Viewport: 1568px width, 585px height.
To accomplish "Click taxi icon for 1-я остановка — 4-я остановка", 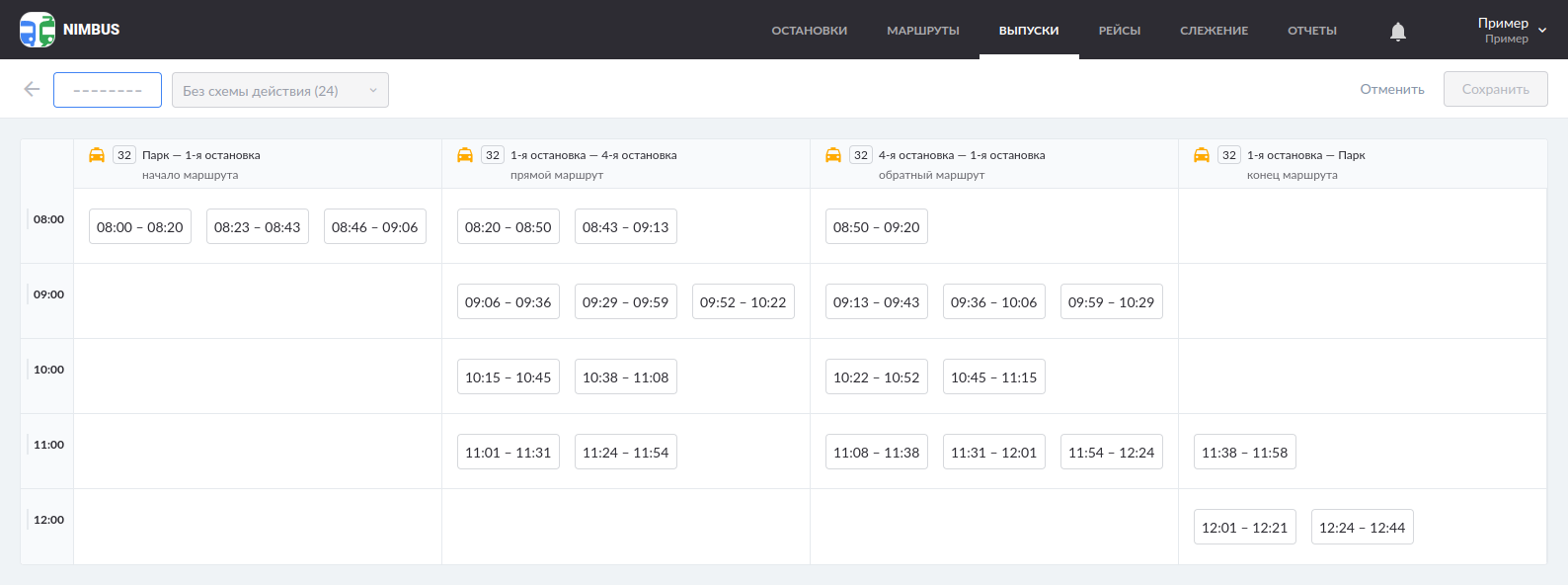I will [x=465, y=155].
